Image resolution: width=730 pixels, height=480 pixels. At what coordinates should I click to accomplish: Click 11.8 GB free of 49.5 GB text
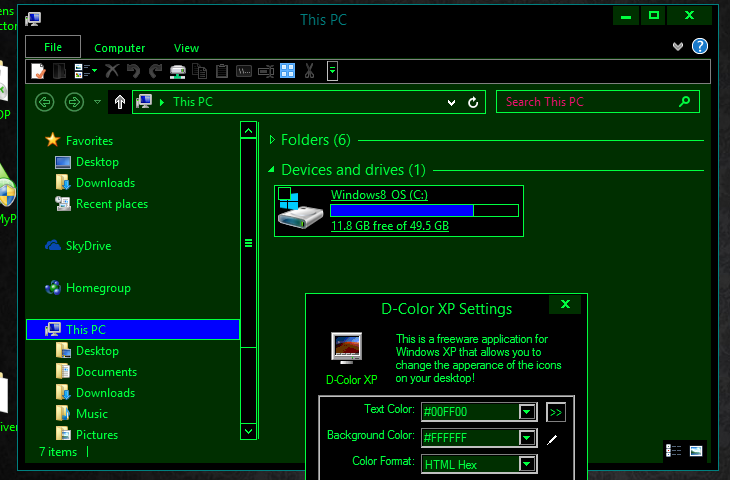click(x=390, y=226)
